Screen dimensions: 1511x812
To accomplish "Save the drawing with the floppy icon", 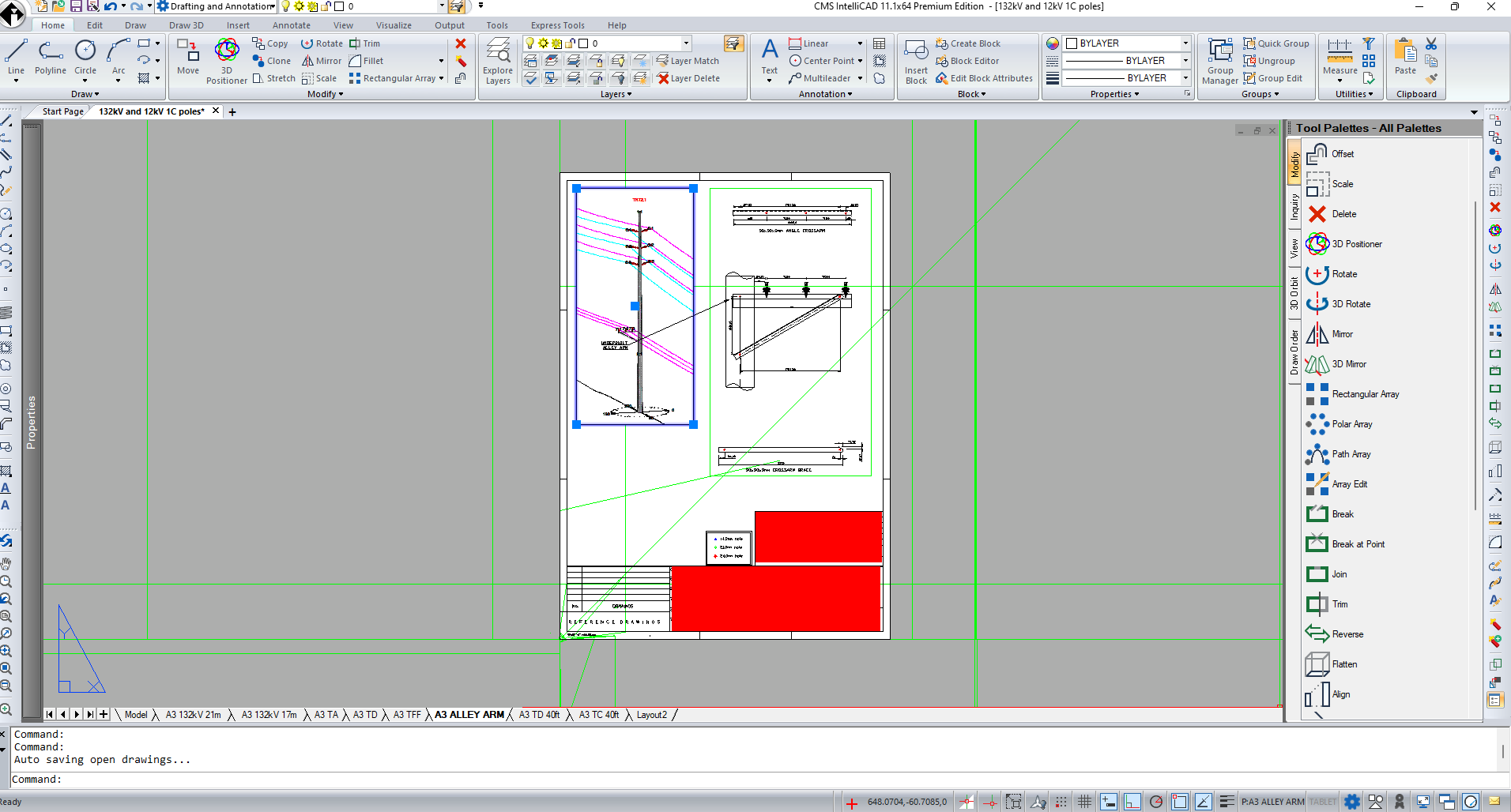I will (x=76, y=6).
